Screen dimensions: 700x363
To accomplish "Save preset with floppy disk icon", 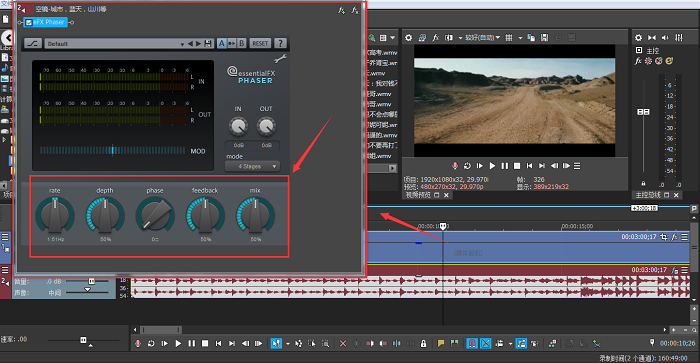I will [208, 43].
